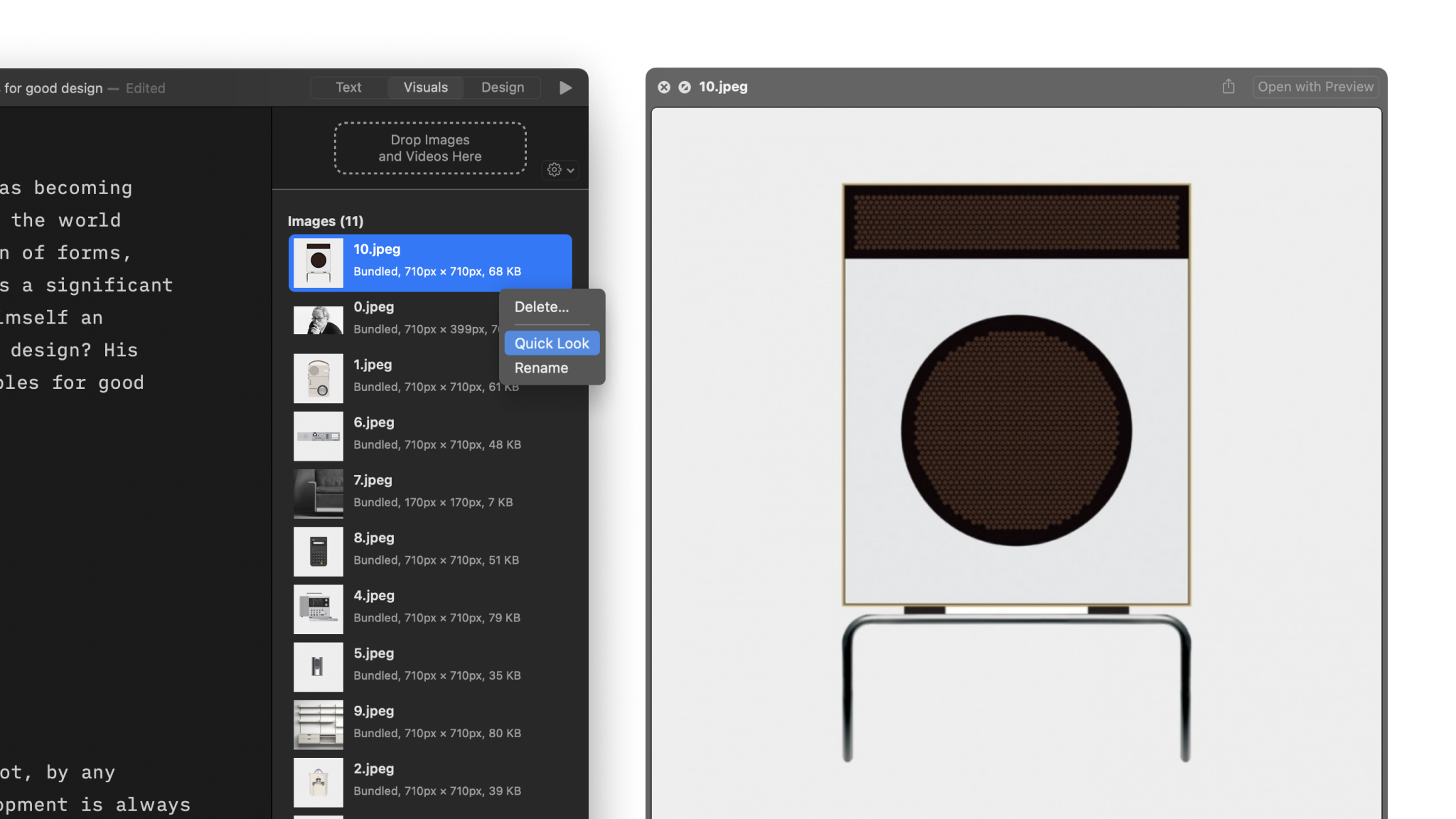The width and height of the screenshot is (1456, 819).
Task: Click the 8.jpeg file name
Action: (374, 538)
